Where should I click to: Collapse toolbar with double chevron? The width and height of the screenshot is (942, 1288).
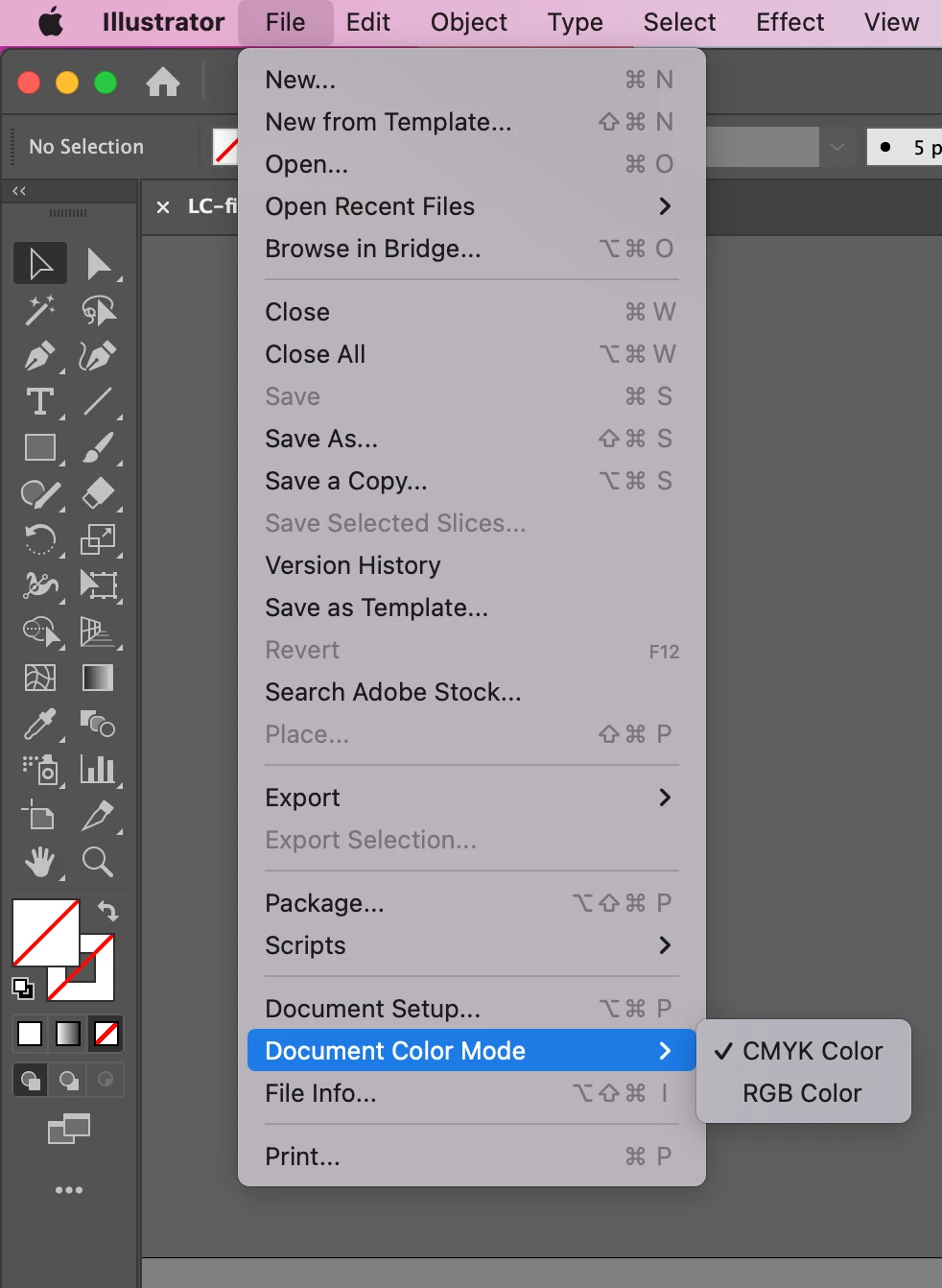19,191
